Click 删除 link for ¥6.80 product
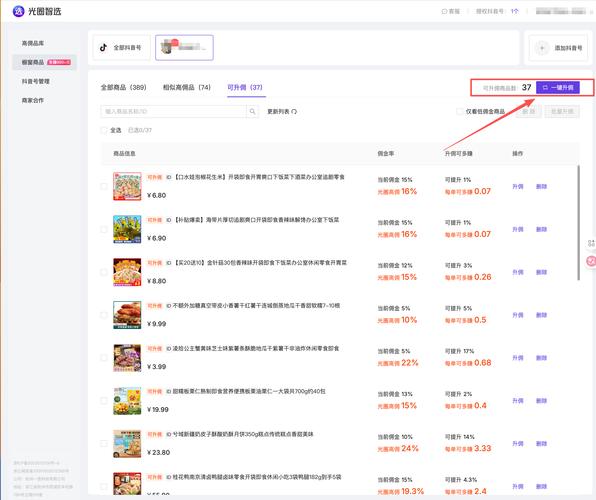 [541, 186]
